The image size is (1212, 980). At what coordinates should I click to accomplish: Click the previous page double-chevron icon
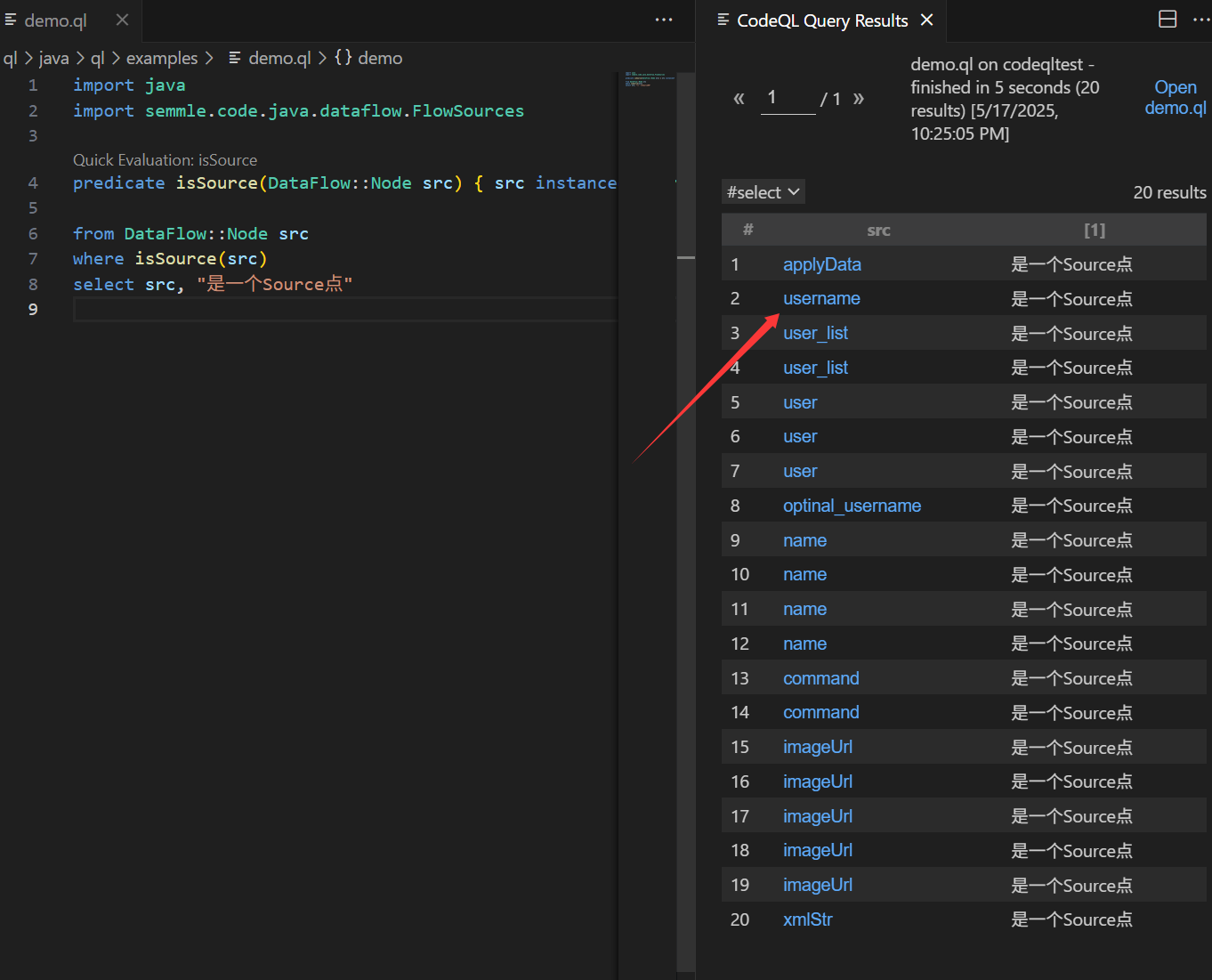coord(739,98)
